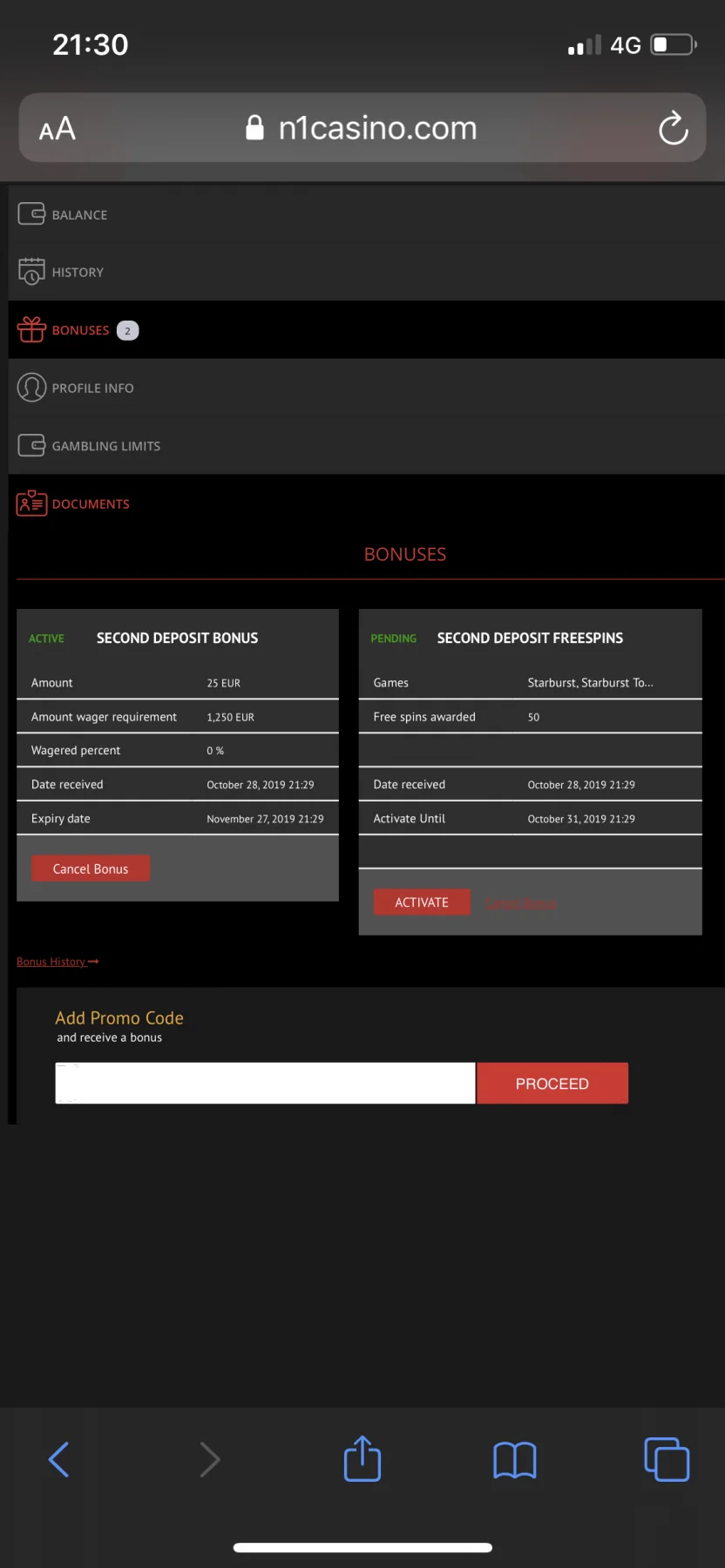This screenshot has width=725, height=1568.
Task: Tap the AA reader text-size icon
Action: [x=58, y=129]
